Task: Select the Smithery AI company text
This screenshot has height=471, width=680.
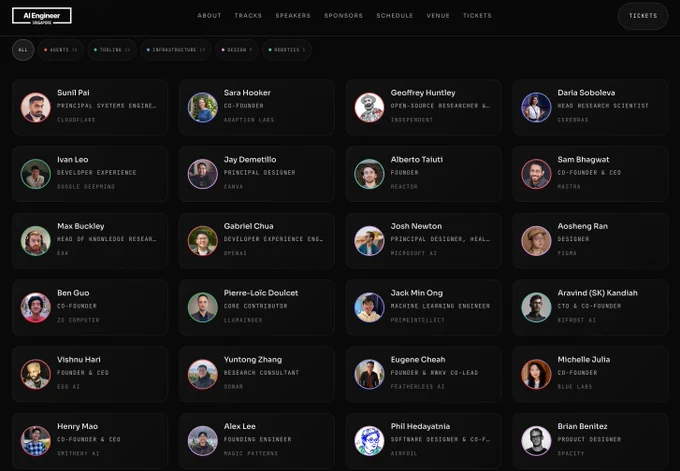Action: coord(78,453)
